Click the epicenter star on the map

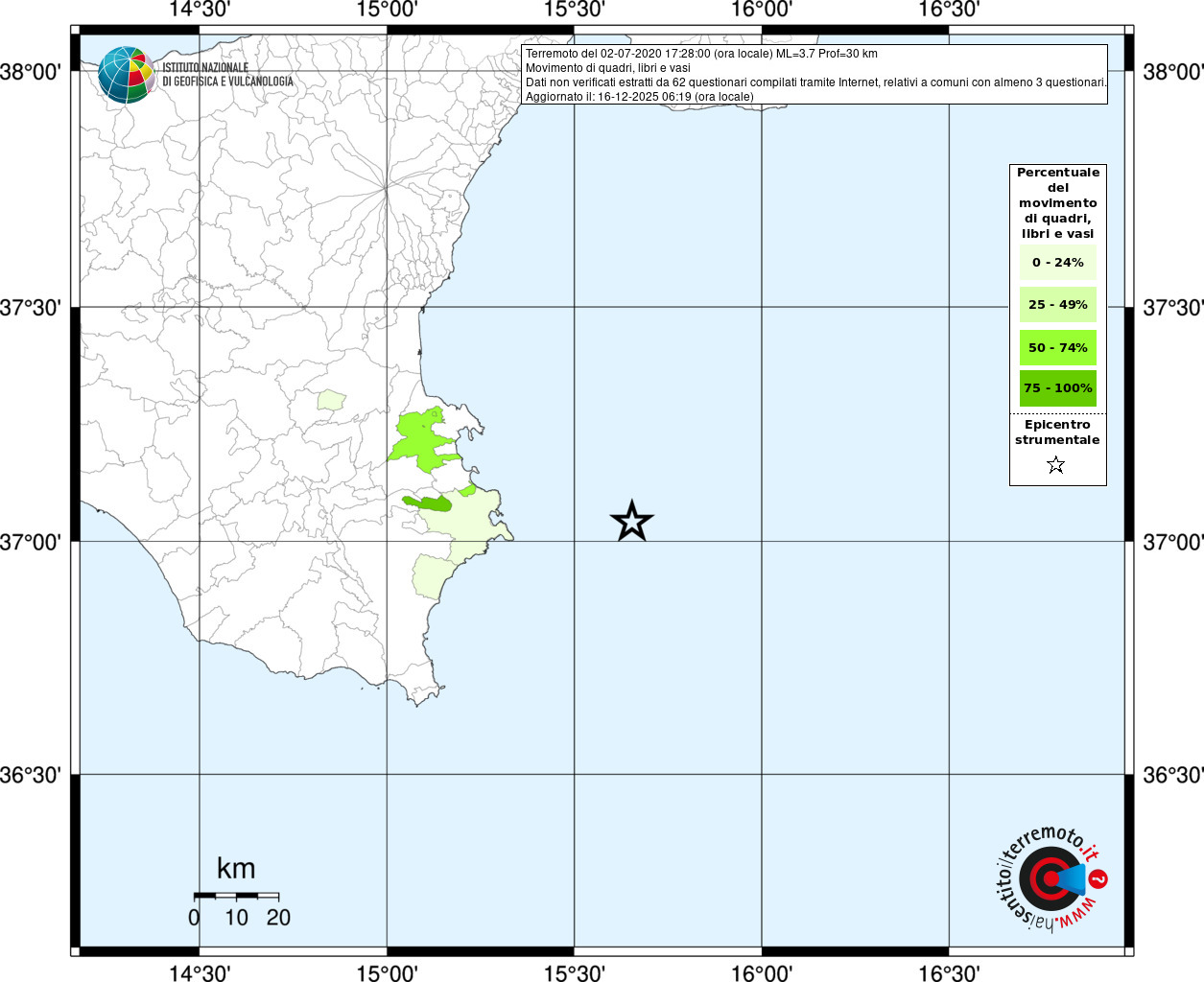[631, 522]
